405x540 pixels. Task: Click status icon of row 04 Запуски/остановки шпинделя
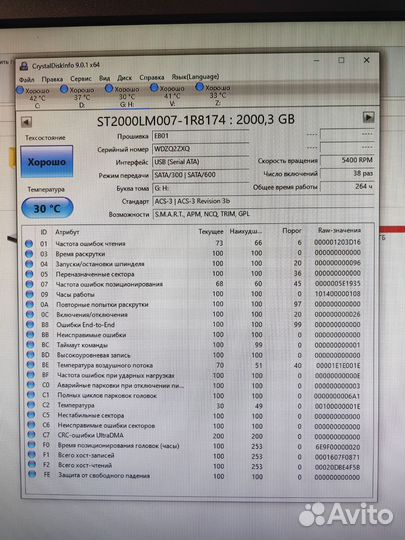[29, 264]
